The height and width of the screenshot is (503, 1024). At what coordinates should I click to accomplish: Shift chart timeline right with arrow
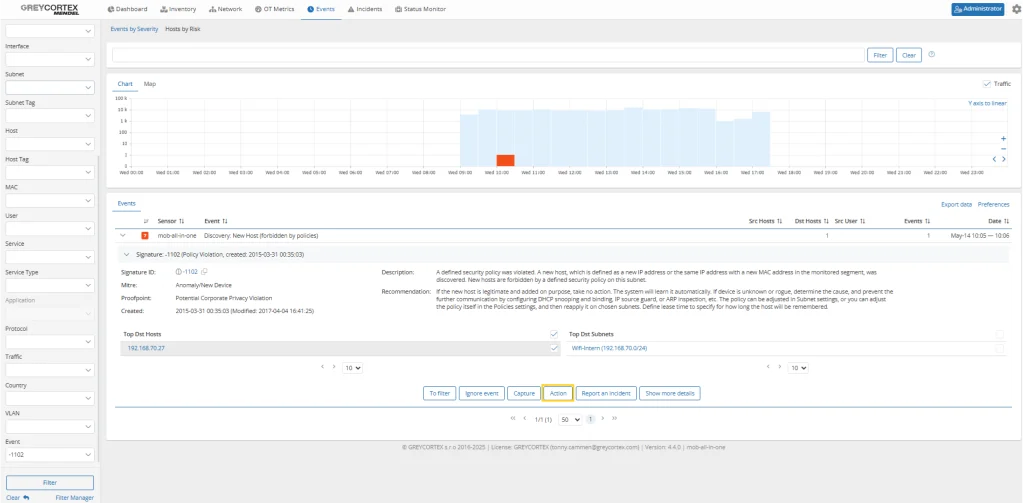(1004, 159)
